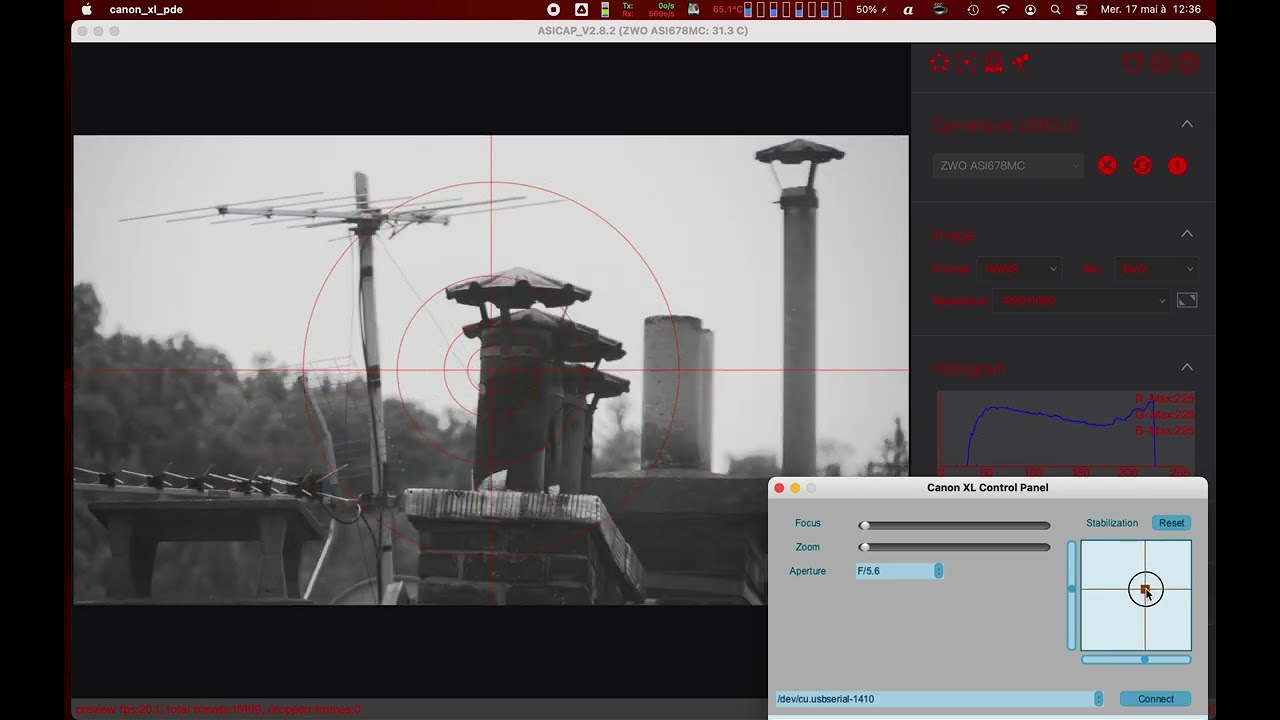Close the camera with the red X icon
Image resolution: width=1280 pixels, height=720 pixels.
point(1107,166)
